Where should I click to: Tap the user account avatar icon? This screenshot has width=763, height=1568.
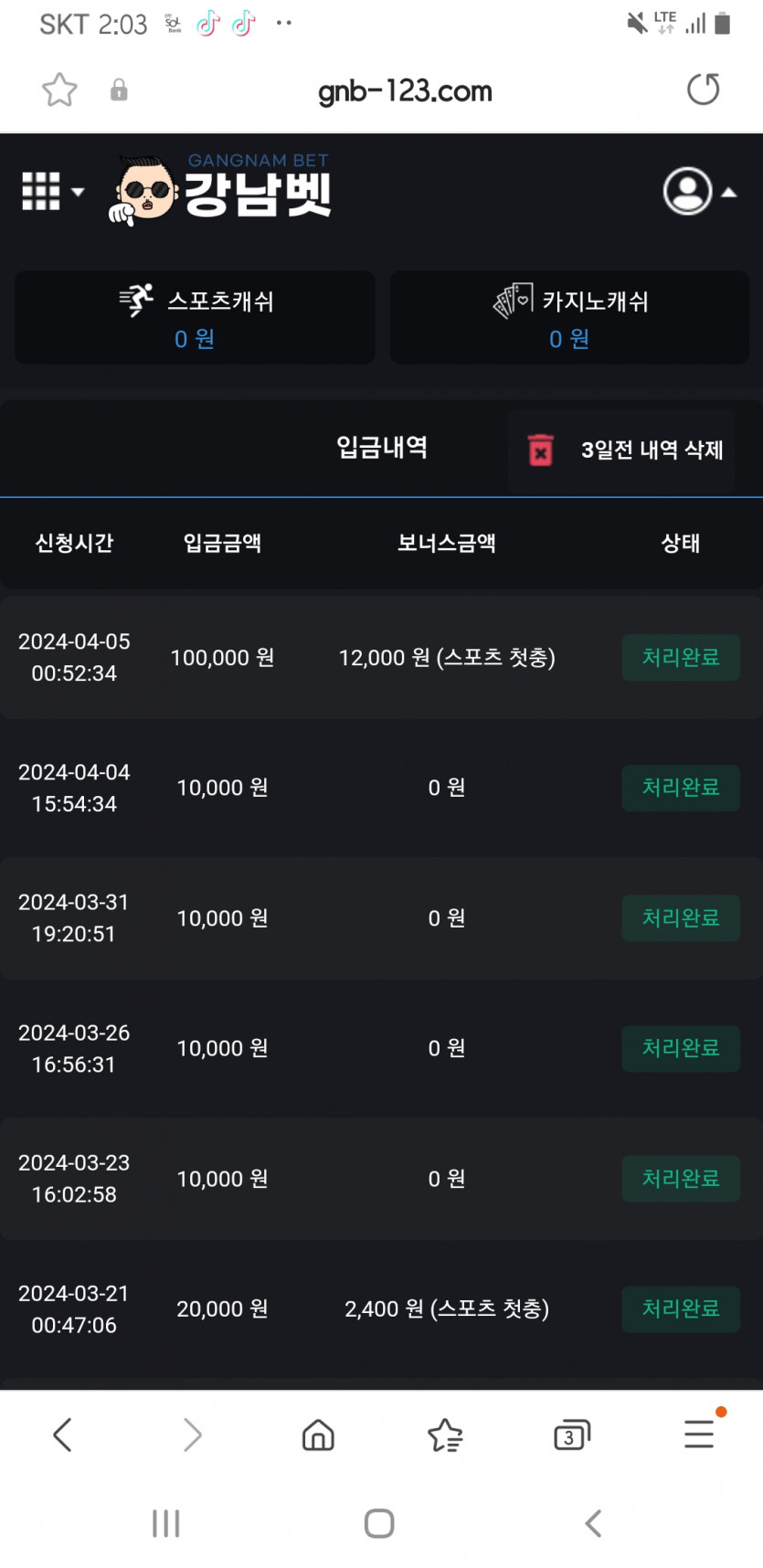tap(687, 191)
